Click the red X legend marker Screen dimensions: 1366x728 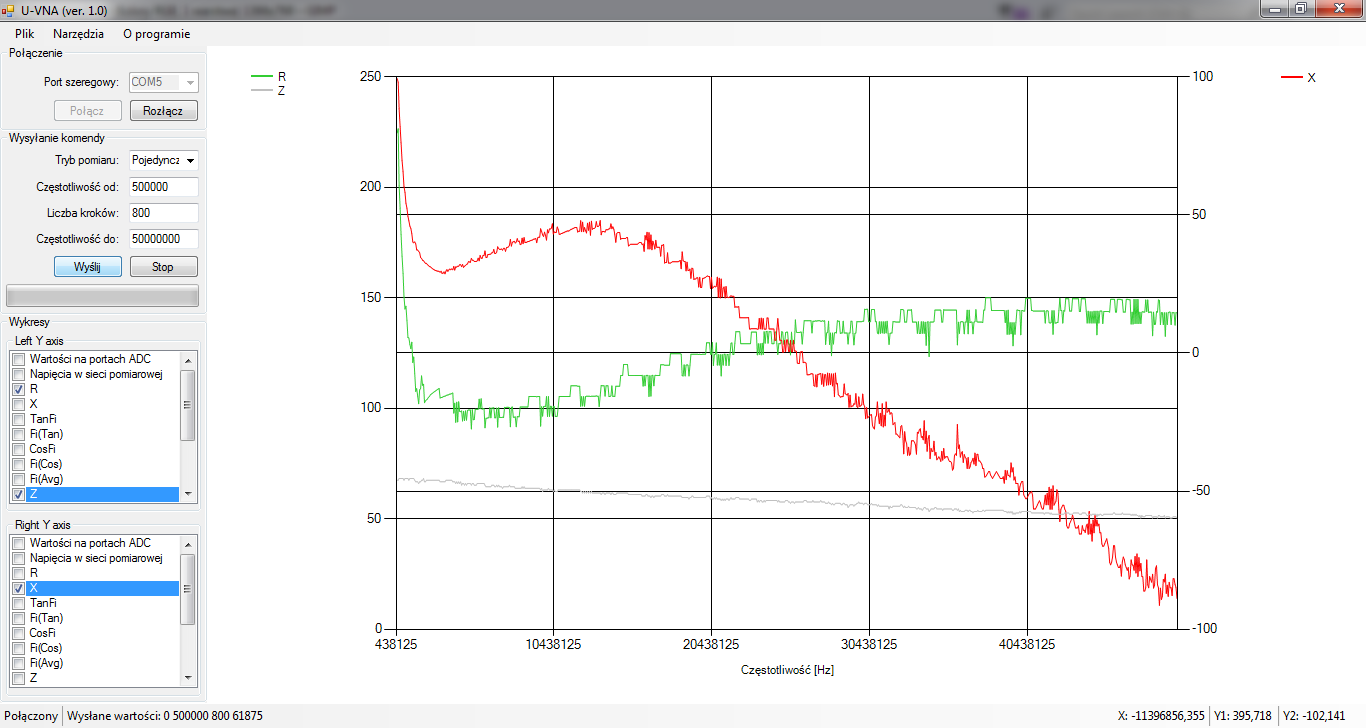tap(1292, 77)
